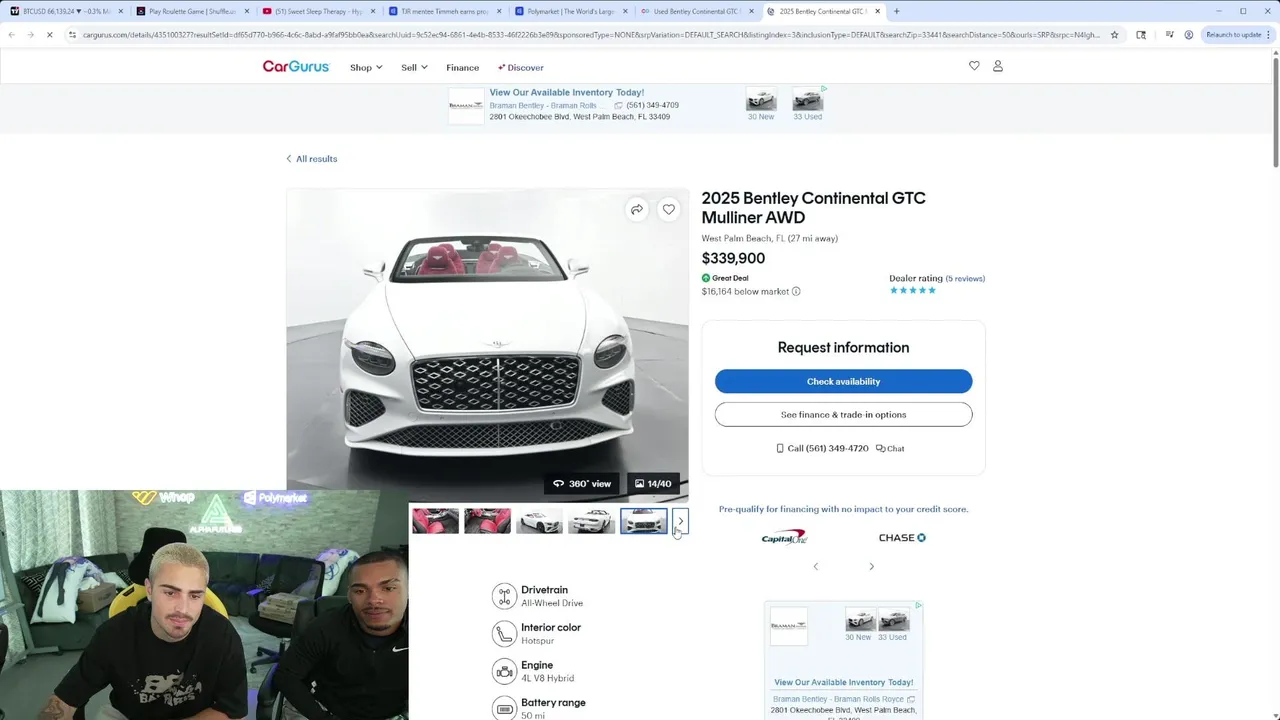Close the Polymarket tab
Viewport: 1280px width, 720px height.
point(625,11)
